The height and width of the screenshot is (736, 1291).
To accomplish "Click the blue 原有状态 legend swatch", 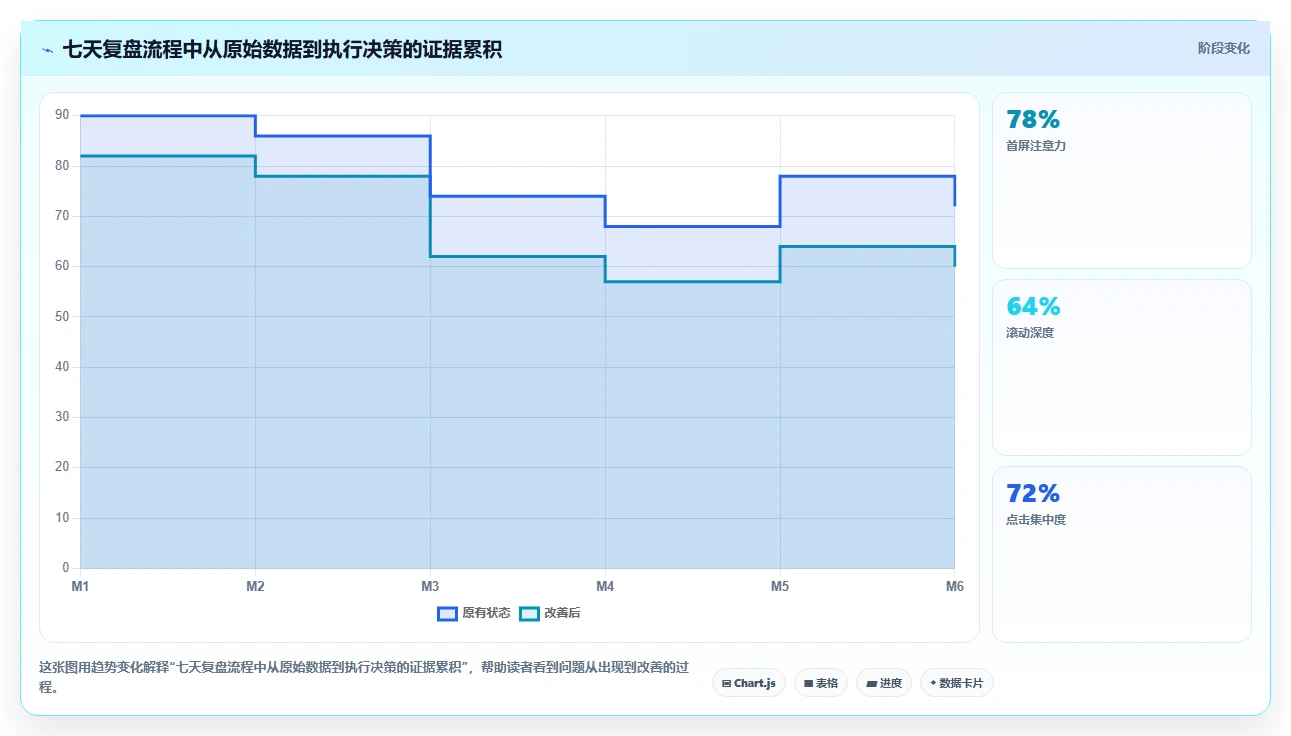I will tap(447, 613).
